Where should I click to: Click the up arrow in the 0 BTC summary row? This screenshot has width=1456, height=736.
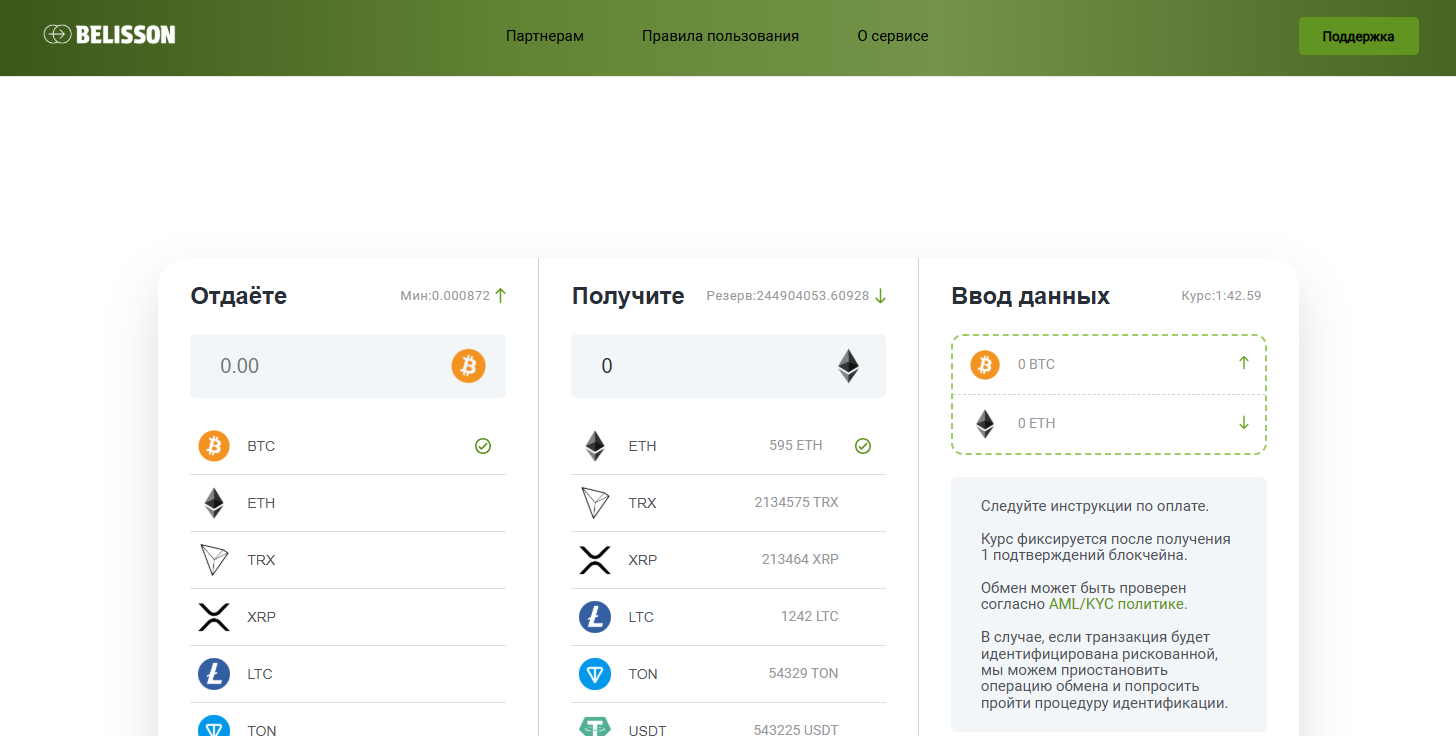(x=1244, y=363)
